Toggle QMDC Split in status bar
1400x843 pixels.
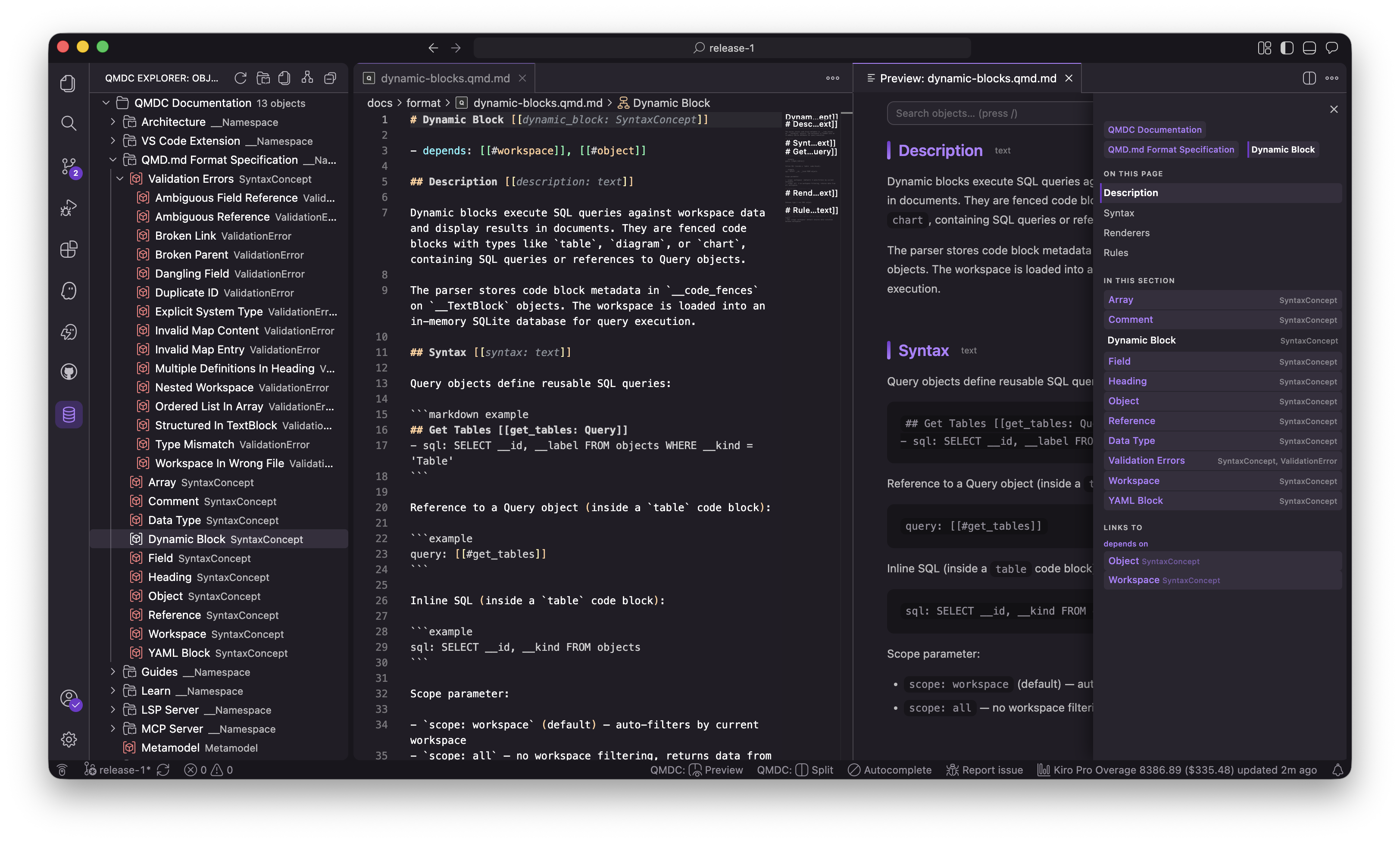coord(794,770)
